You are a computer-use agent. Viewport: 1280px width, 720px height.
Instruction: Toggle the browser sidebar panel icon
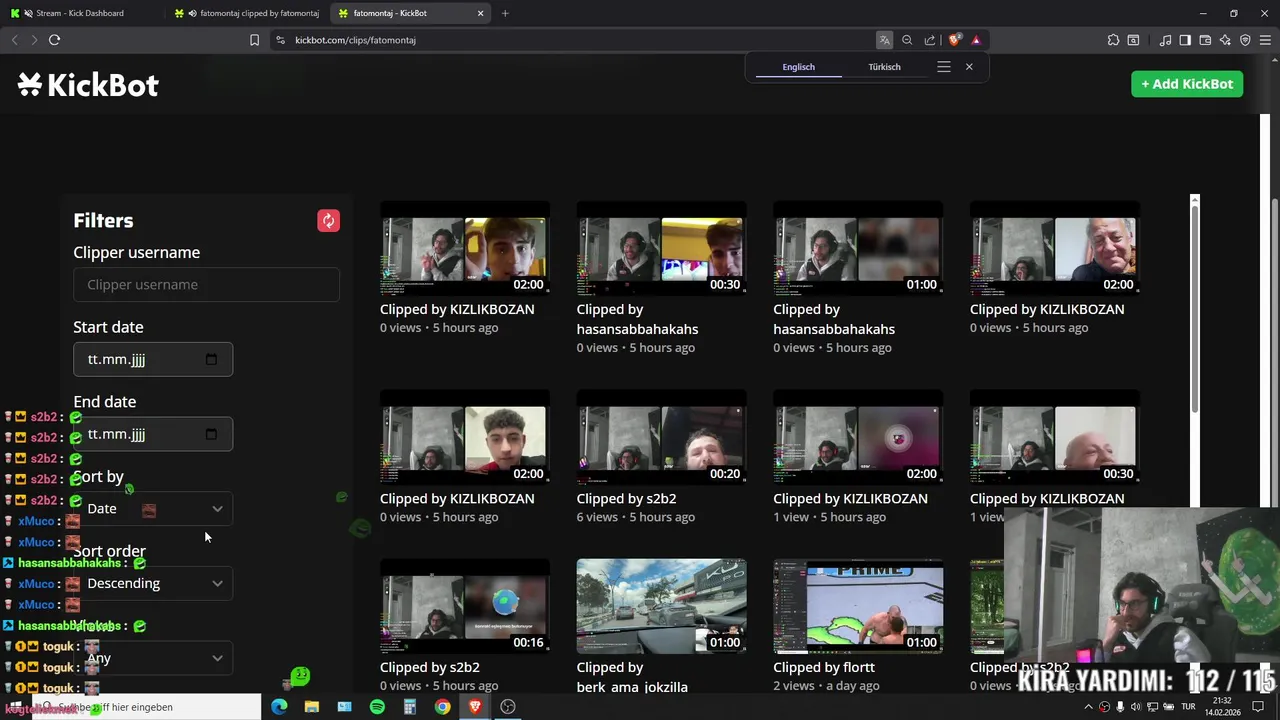tap(1185, 40)
